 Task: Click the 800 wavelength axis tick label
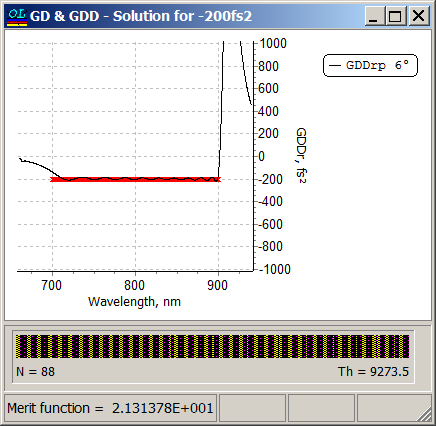point(134,285)
